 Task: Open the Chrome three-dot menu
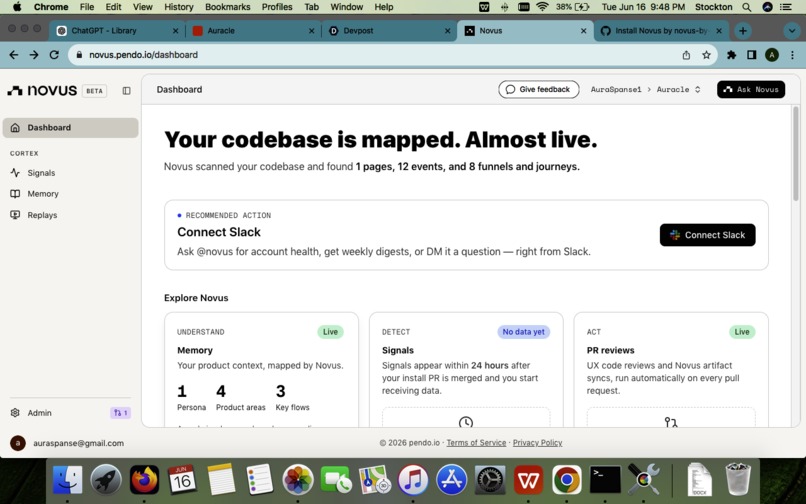(x=792, y=55)
